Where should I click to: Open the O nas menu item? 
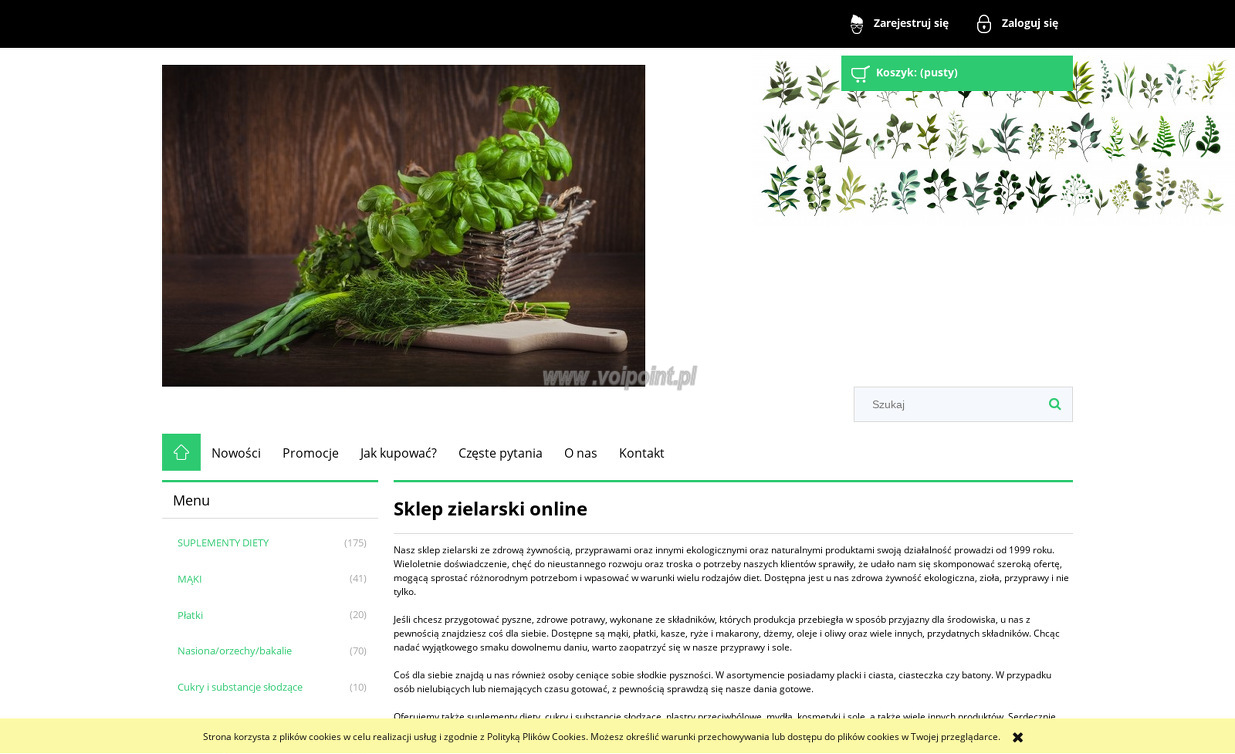point(580,453)
